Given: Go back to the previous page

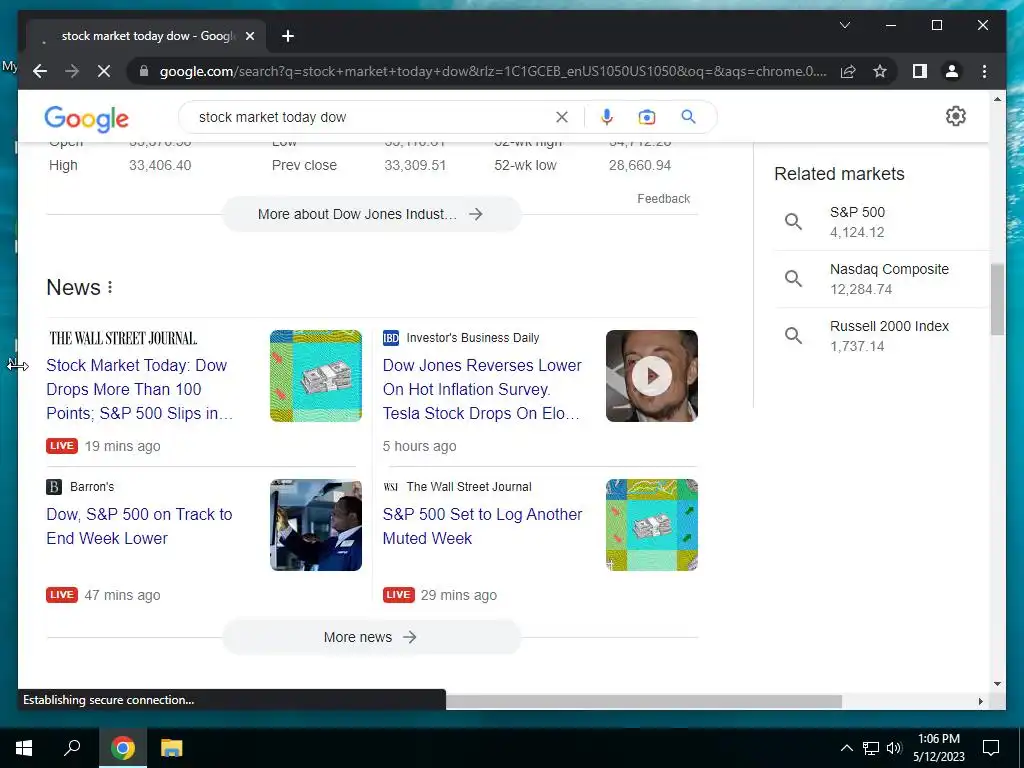Looking at the screenshot, I should coord(40,71).
